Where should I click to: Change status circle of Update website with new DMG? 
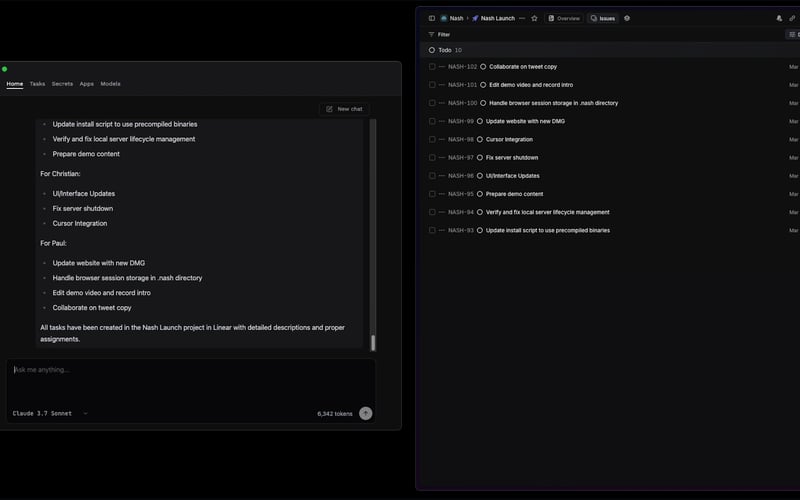[480, 121]
